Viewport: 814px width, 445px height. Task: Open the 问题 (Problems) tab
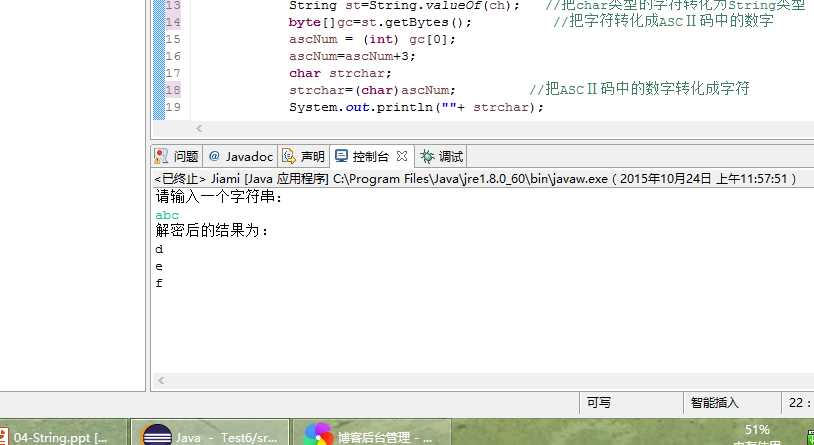click(x=177, y=156)
